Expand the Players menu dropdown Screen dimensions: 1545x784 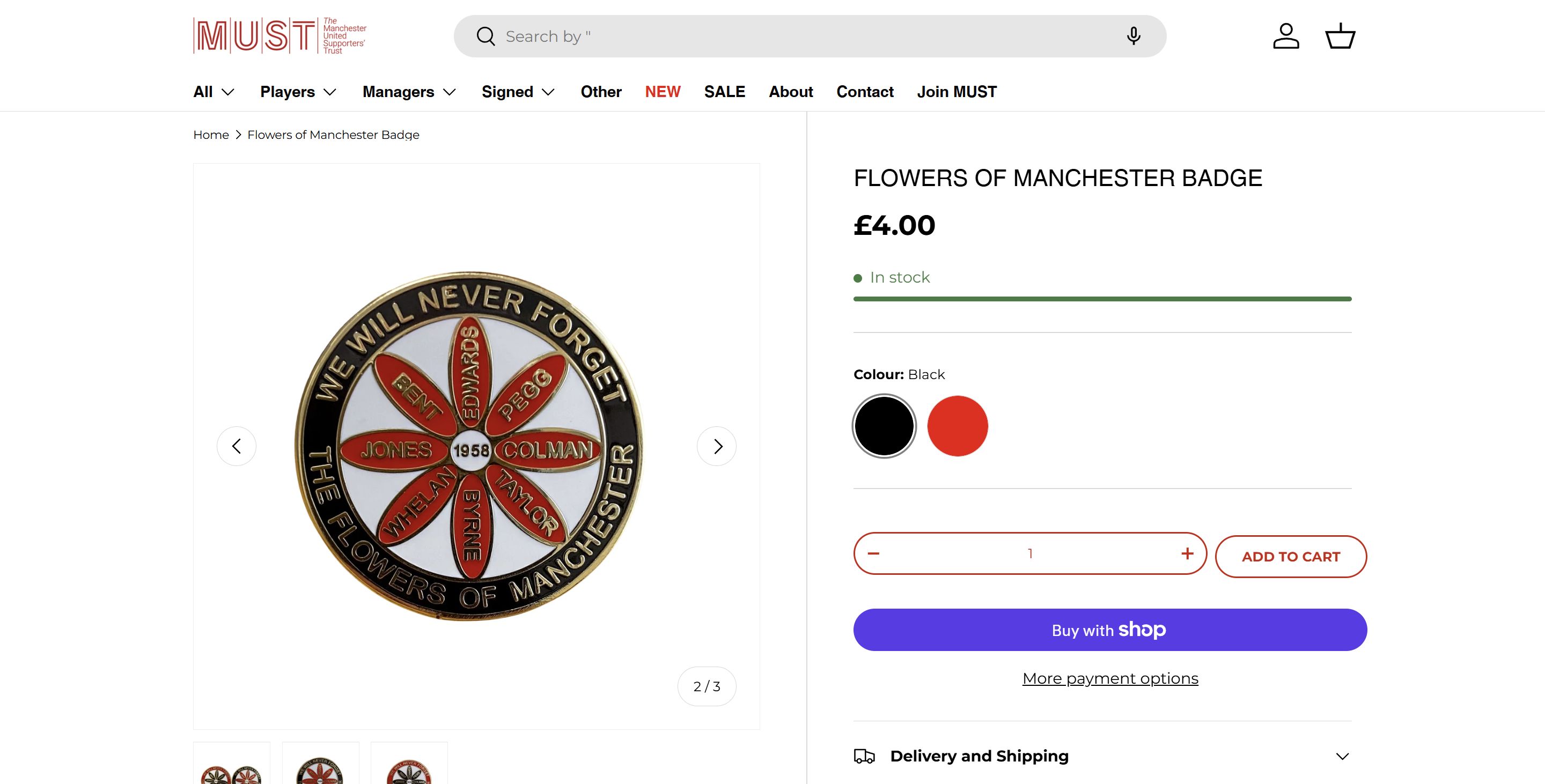coord(298,92)
